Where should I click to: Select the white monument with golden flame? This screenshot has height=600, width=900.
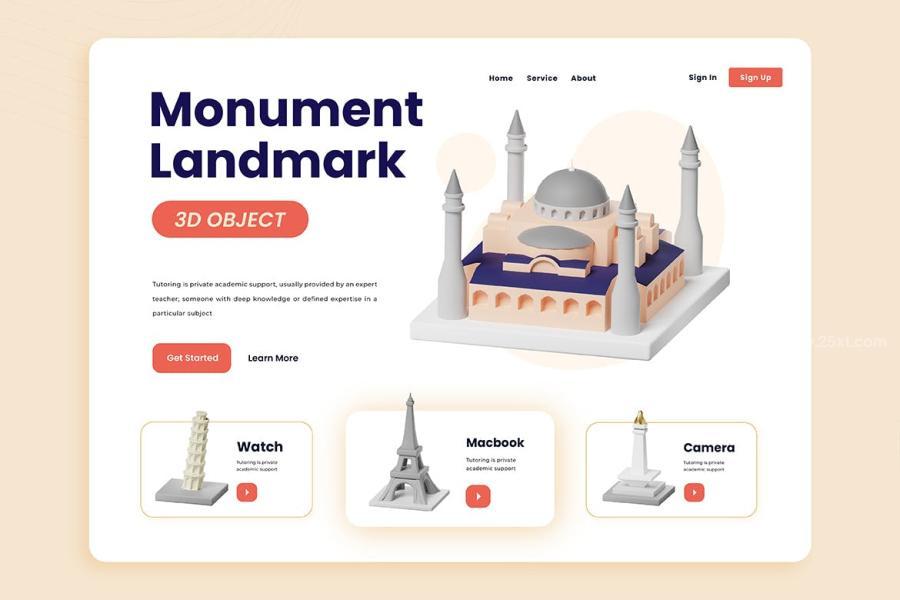638,458
